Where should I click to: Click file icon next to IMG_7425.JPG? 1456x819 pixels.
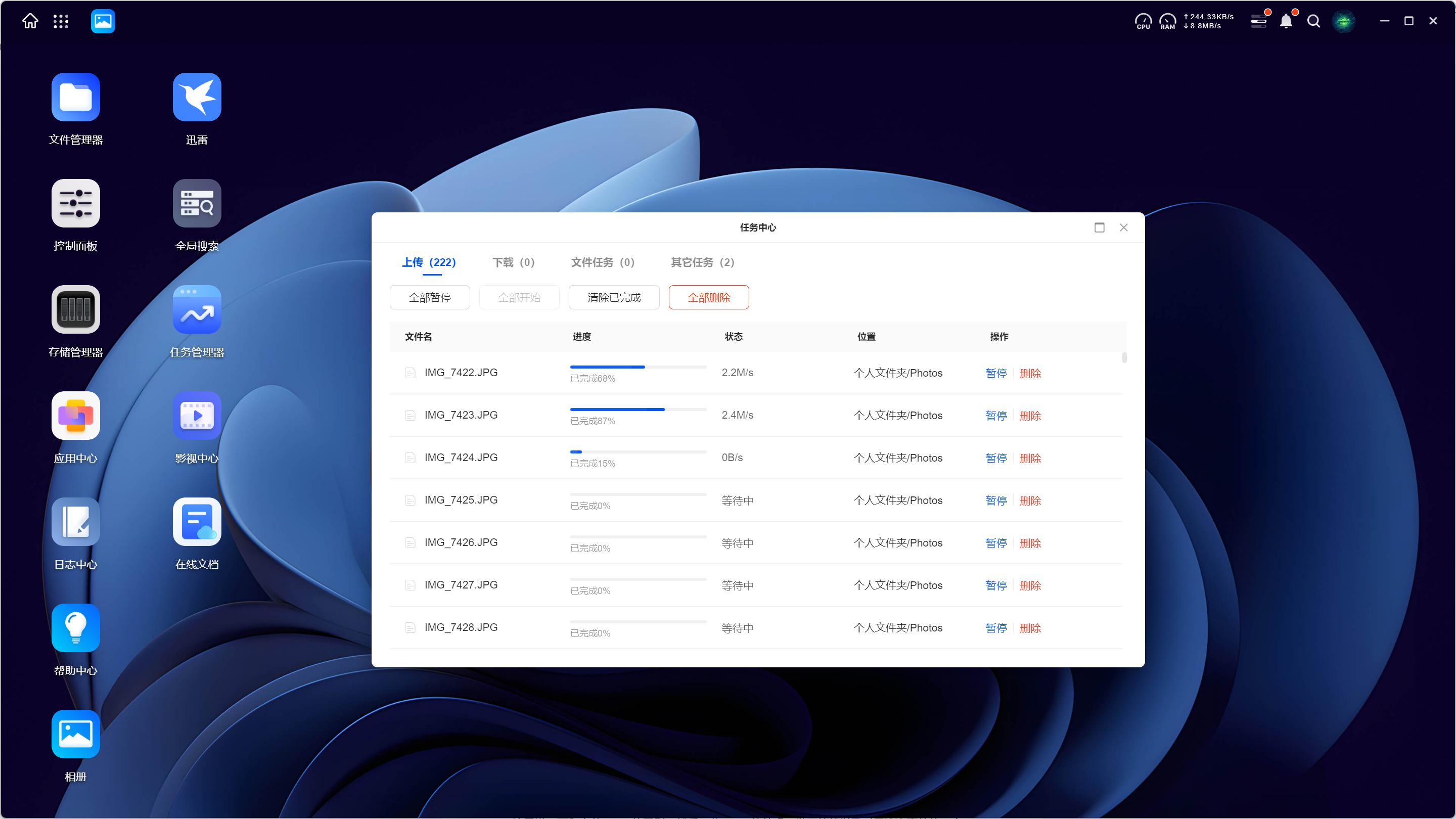pos(411,500)
